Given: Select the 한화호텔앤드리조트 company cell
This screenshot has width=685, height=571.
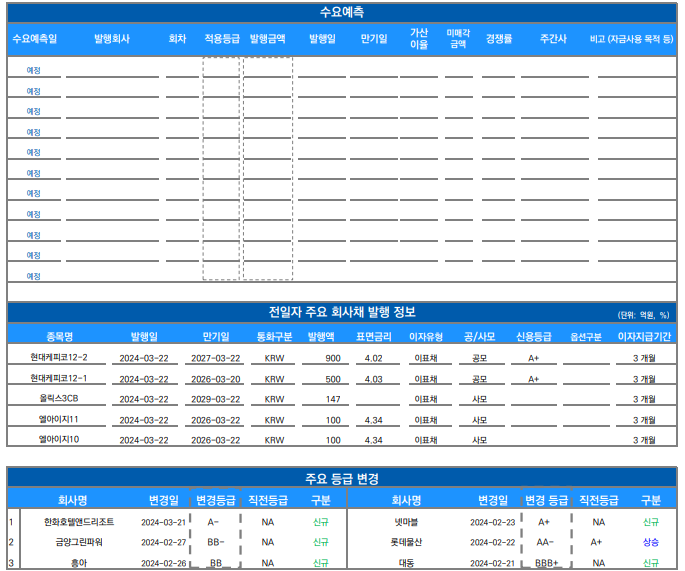Looking at the screenshot, I should point(79,522).
